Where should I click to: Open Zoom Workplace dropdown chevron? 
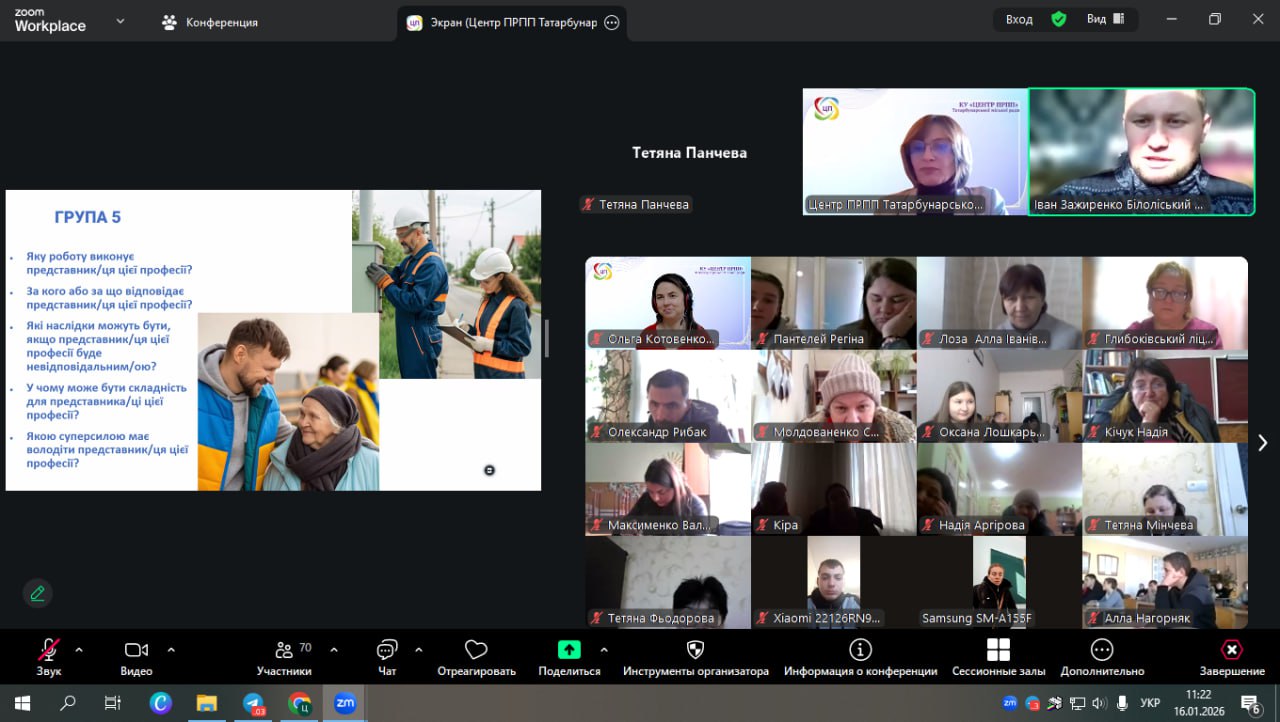click(x=120, y=21)
